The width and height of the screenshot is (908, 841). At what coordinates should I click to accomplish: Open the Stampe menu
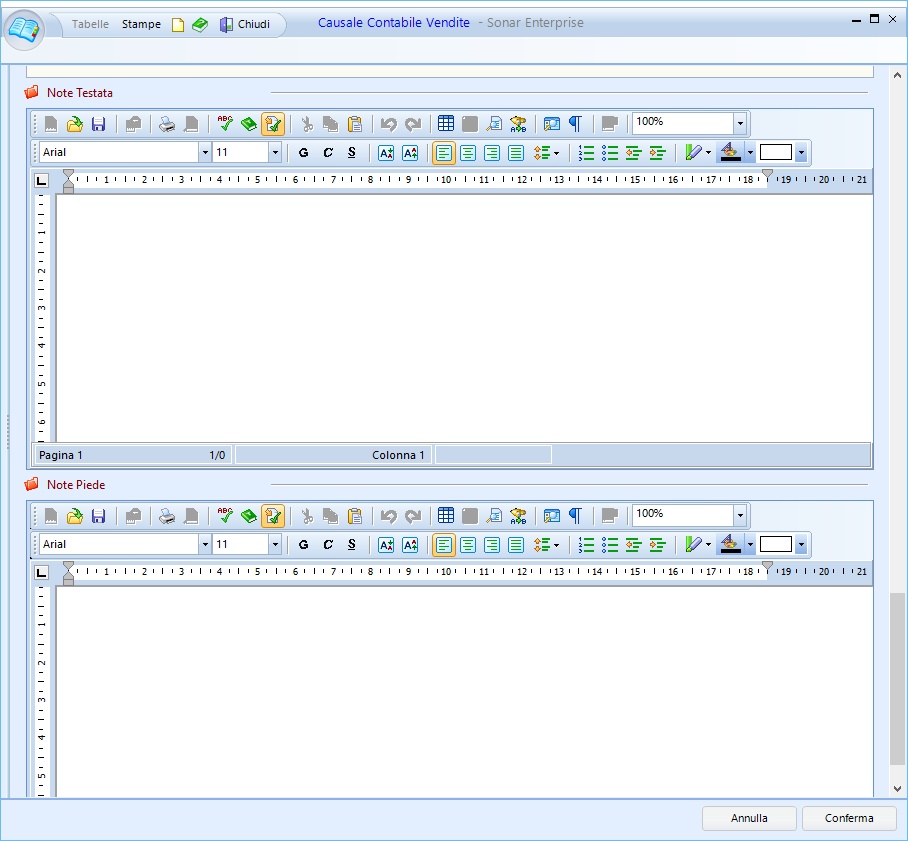(141, 24)
